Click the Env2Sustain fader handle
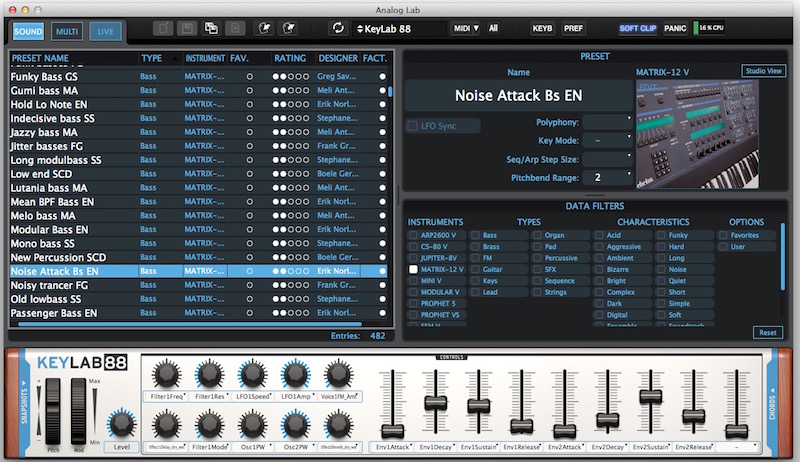 pyautogui.click(x=651, y=396)
